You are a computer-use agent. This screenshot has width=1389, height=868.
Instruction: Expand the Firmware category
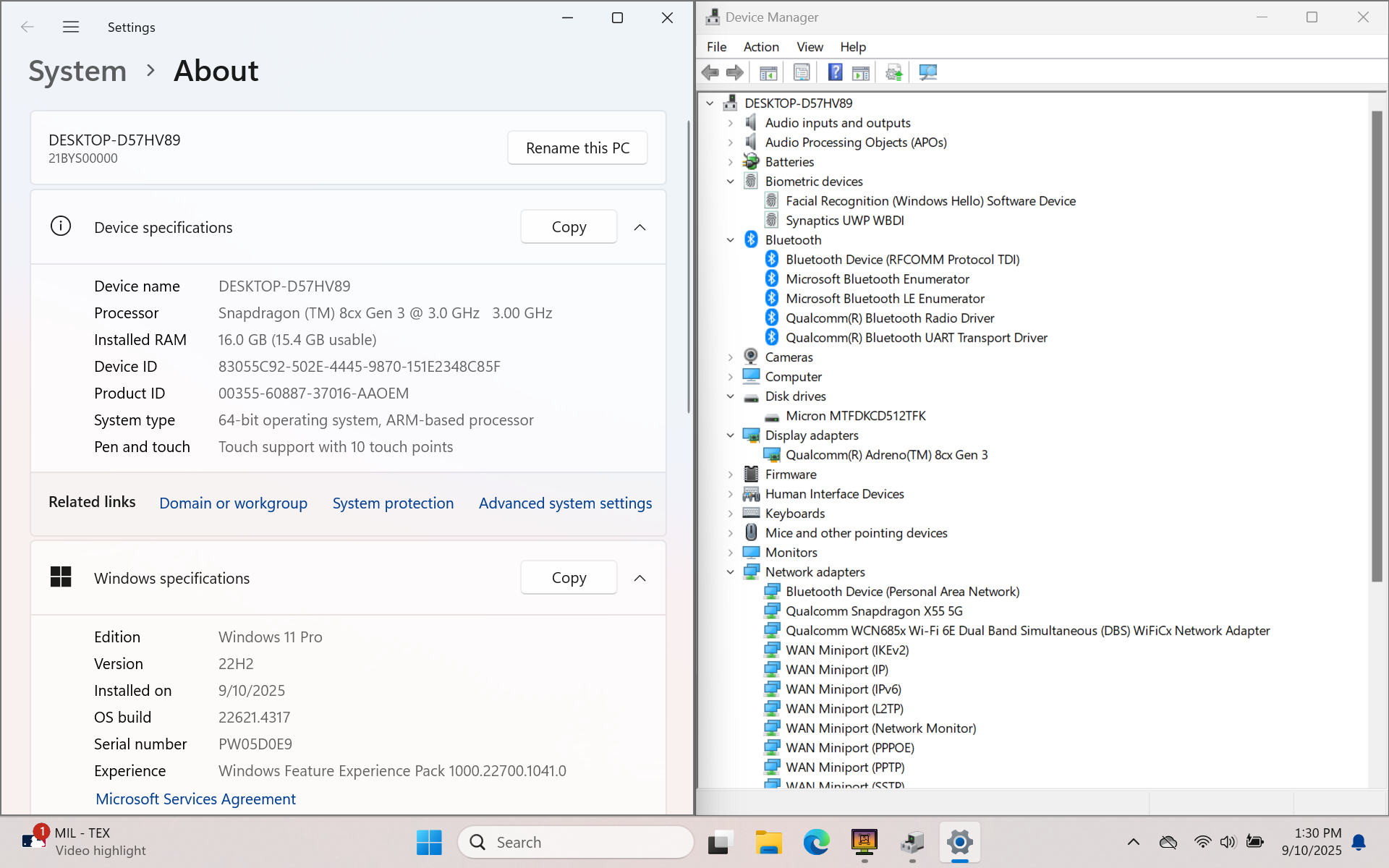coord(731,475)
